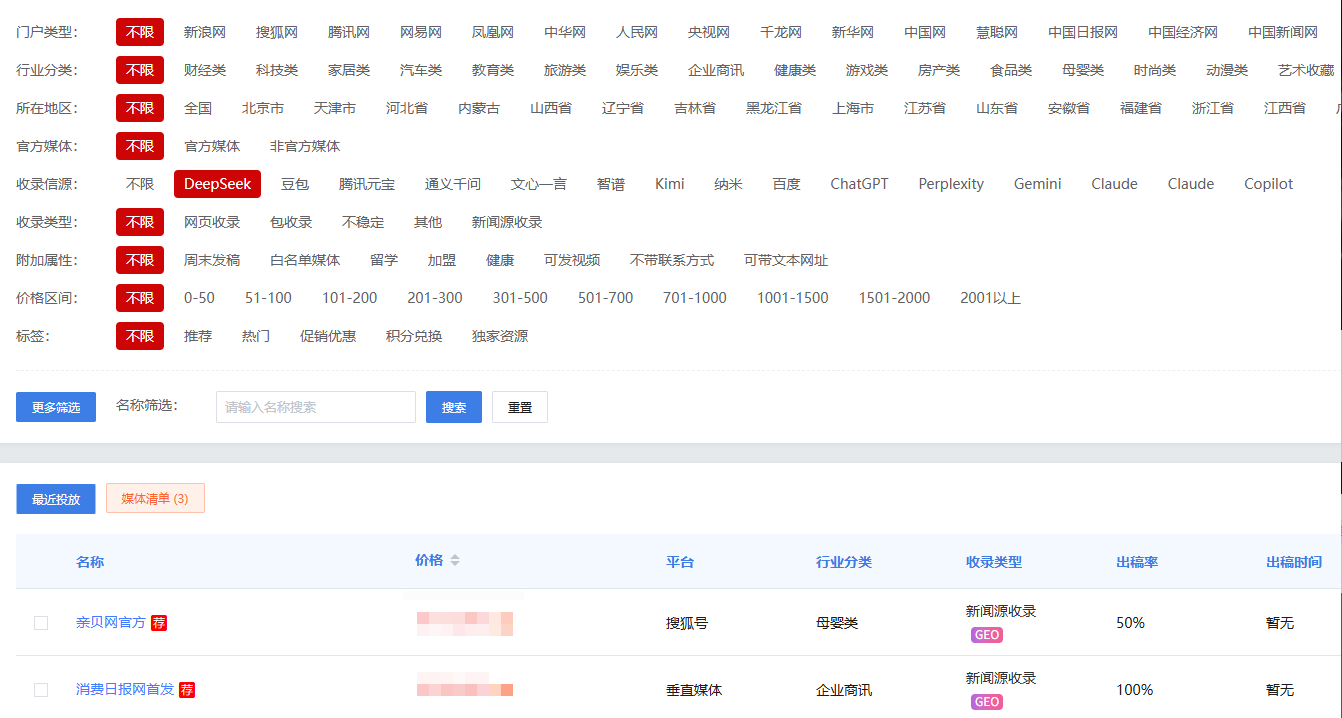Tick the checkbox for 消费日报网首发

(x=41, y=690)
